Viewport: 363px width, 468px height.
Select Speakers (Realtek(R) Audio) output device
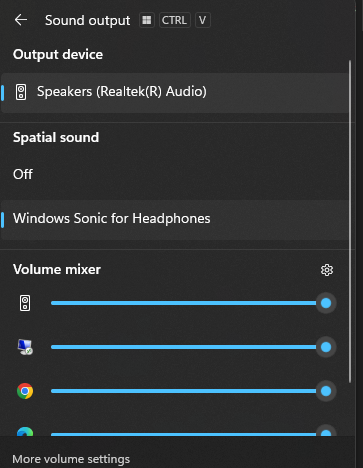pyautogui.click(x=174, y=93)
